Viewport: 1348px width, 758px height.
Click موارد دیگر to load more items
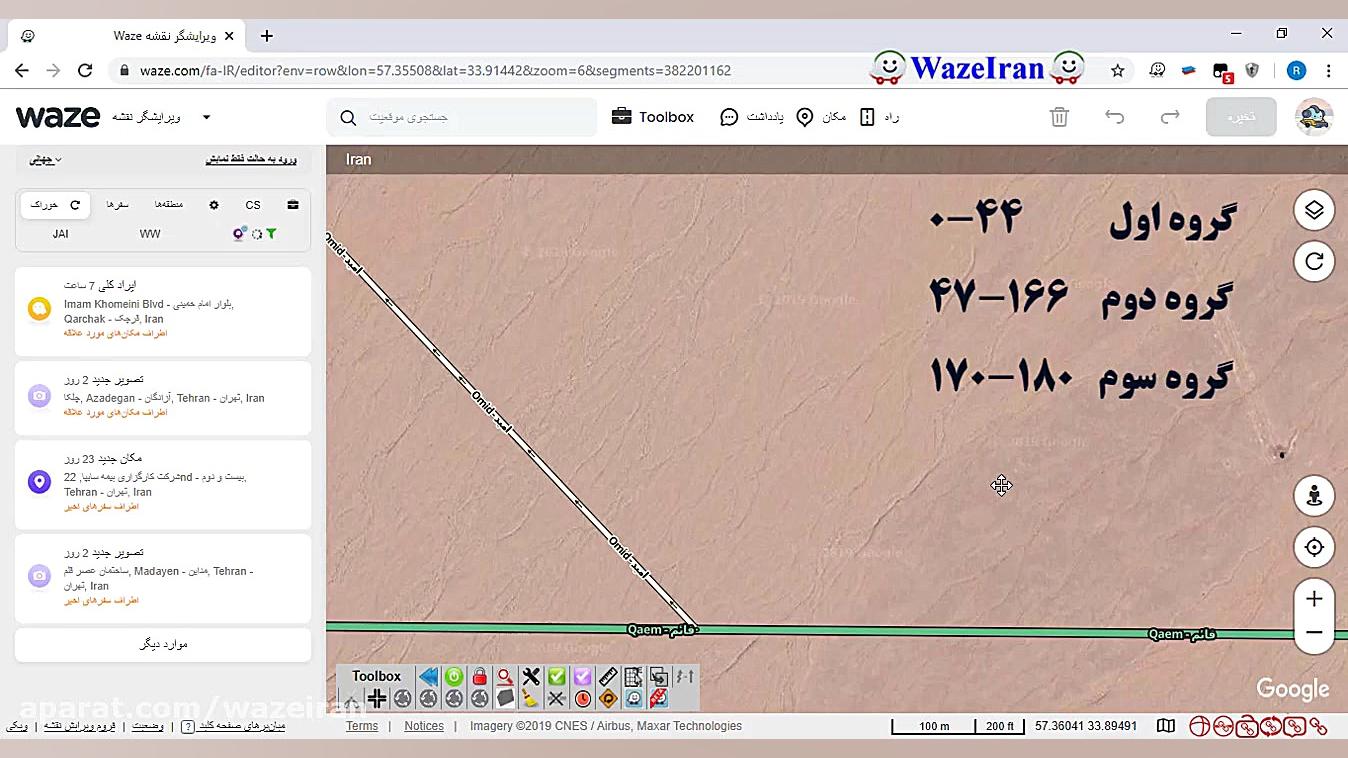(163, 644)
